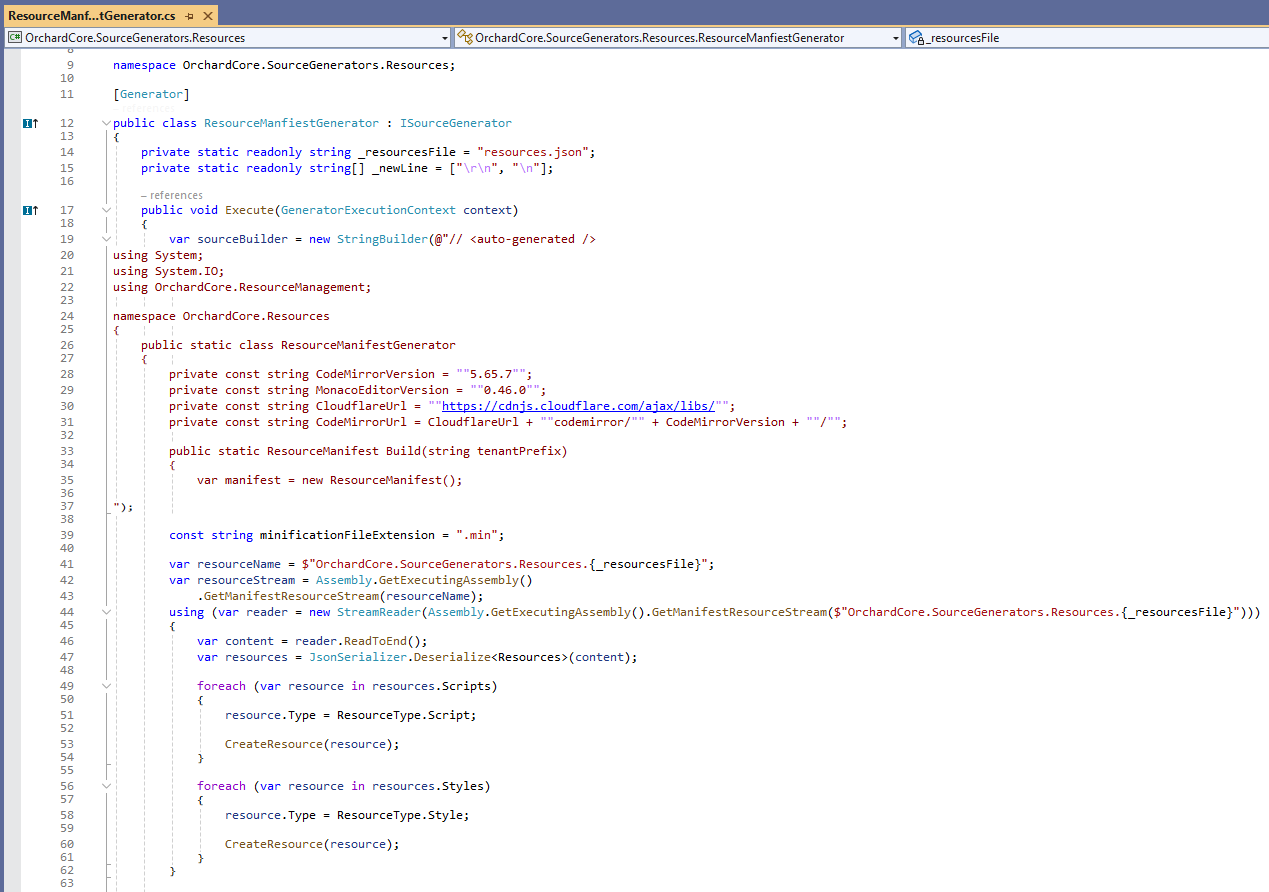Click line number 26 in the gutter
Image resolution: width=1269 pixels, height=892 pixels.
coord(67,345)
